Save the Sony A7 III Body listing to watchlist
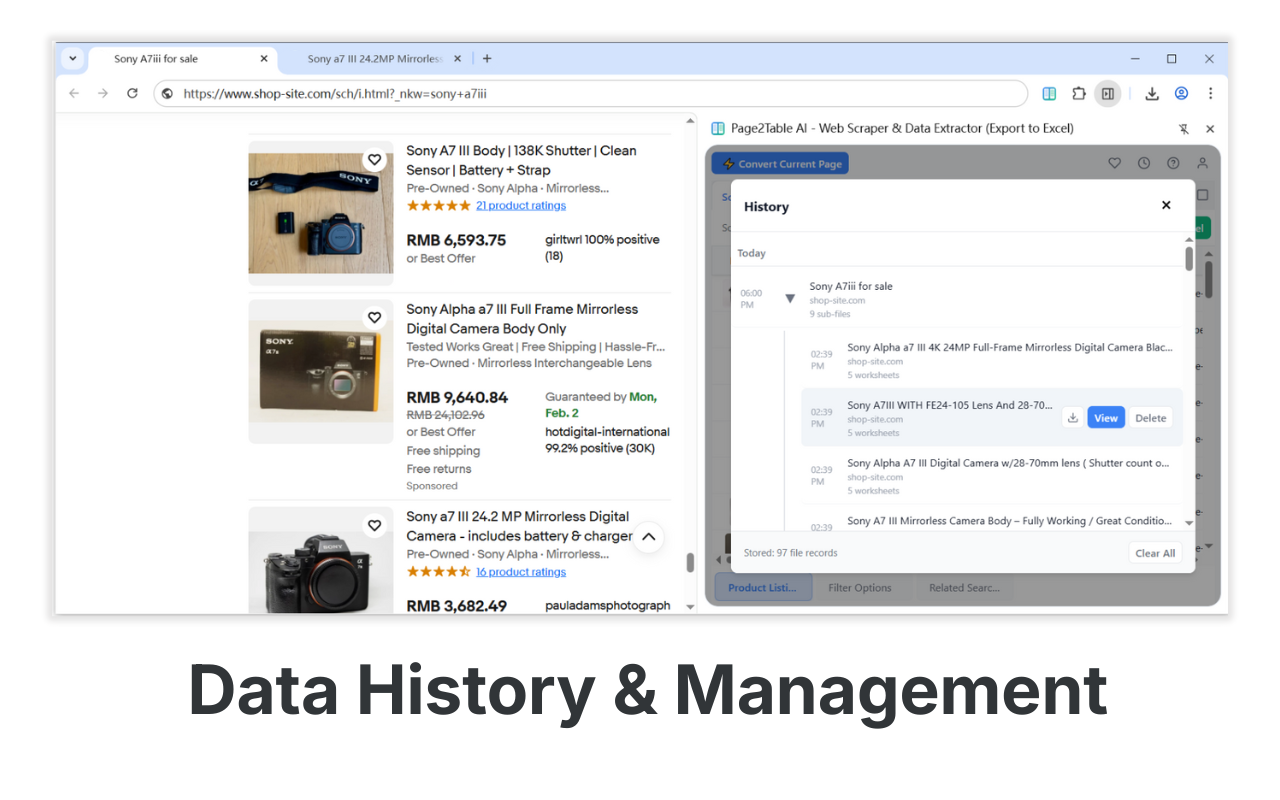Screen dimensions: 1280x800 coord(374,160)
